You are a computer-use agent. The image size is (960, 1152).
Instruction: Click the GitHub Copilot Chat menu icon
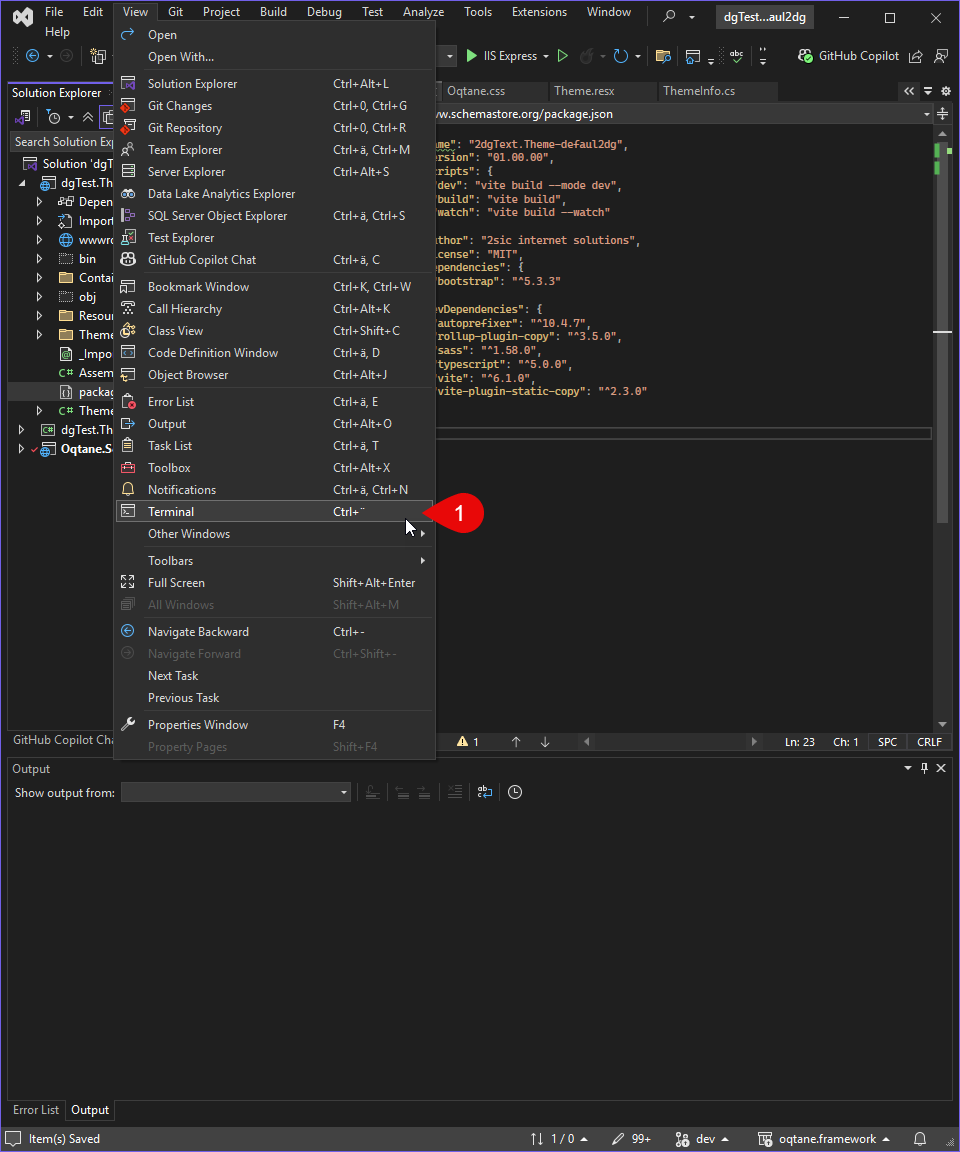click(x=128, y=259)
